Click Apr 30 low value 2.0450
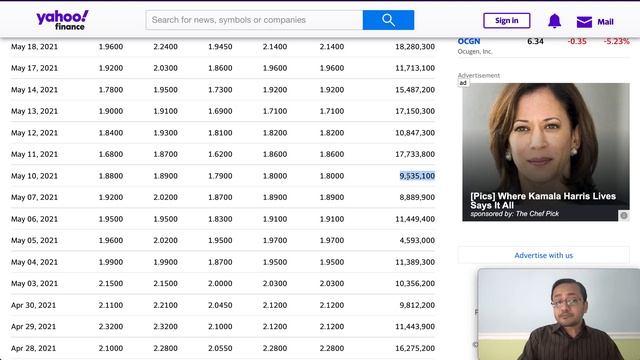Screen dimensions: 640x360 pos(220,305)
